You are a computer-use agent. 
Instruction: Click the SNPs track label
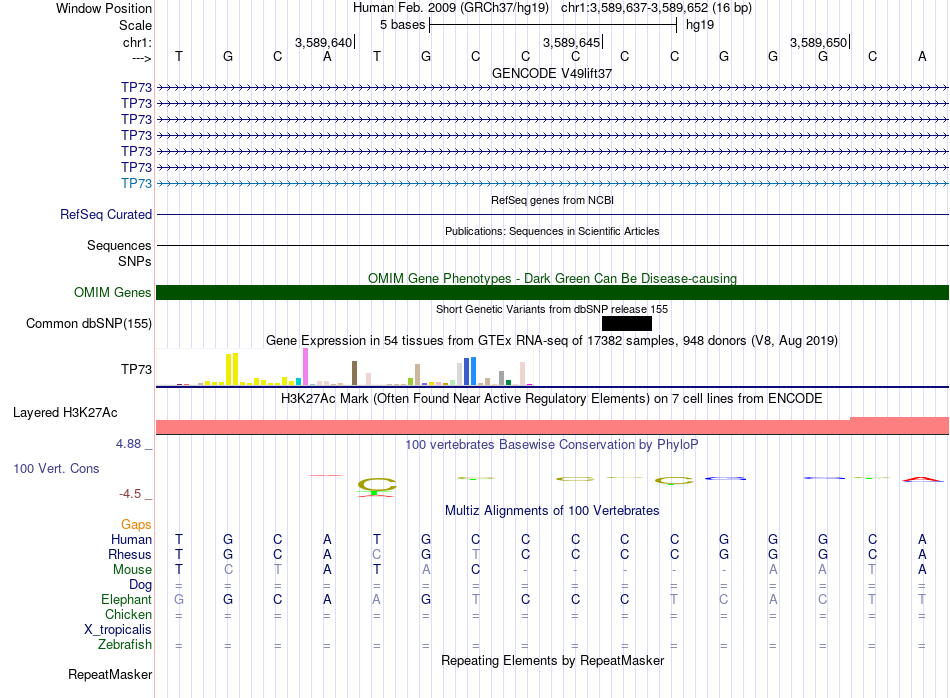coord(135,261)
